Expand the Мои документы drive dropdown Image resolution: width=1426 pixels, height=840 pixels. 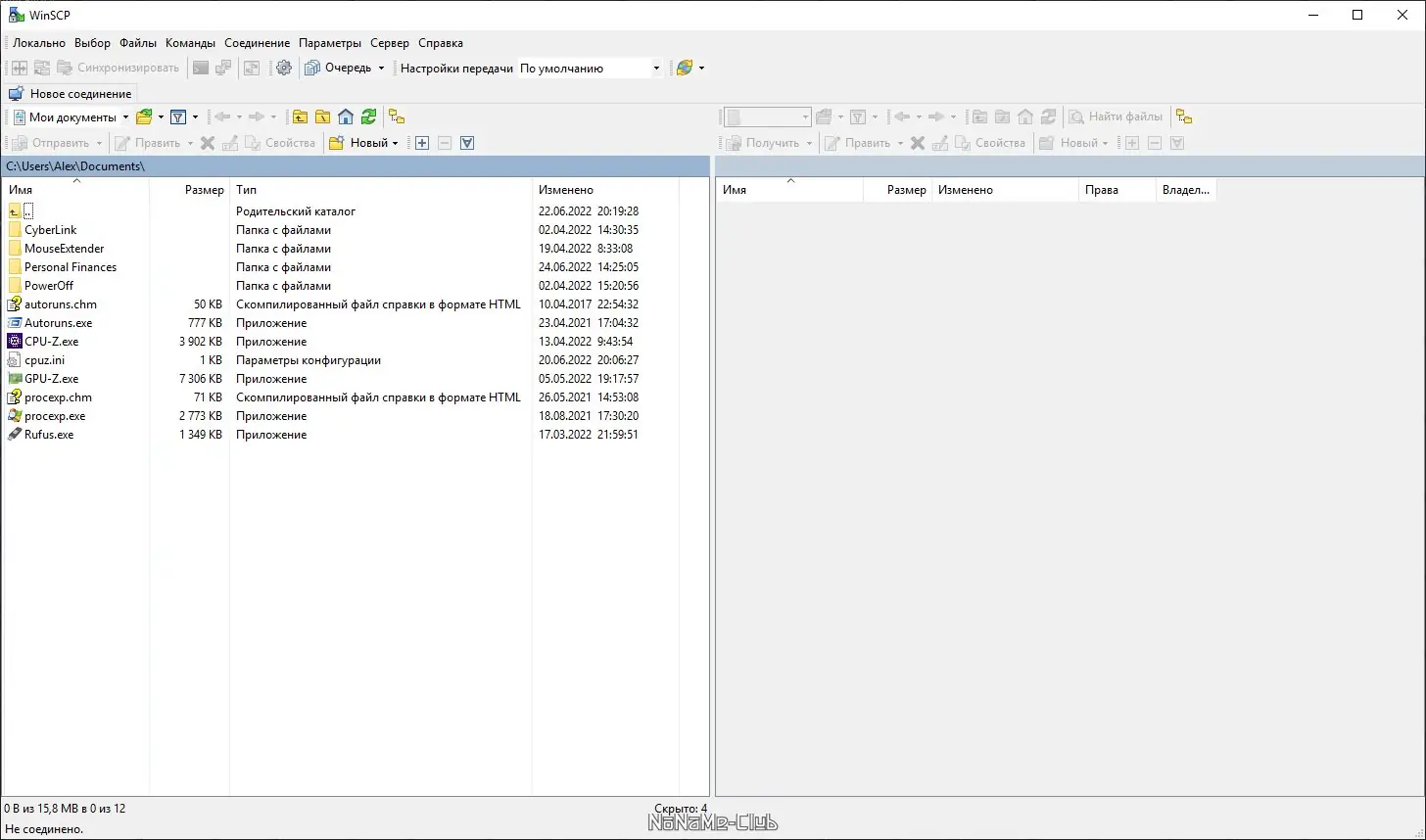tap(125, 117)
